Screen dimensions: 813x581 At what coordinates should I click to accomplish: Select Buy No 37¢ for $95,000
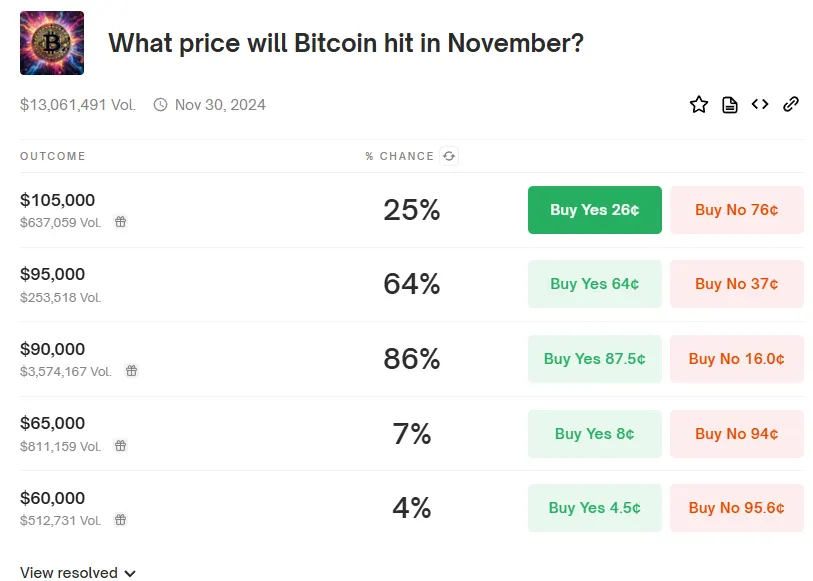pos(736,284)
